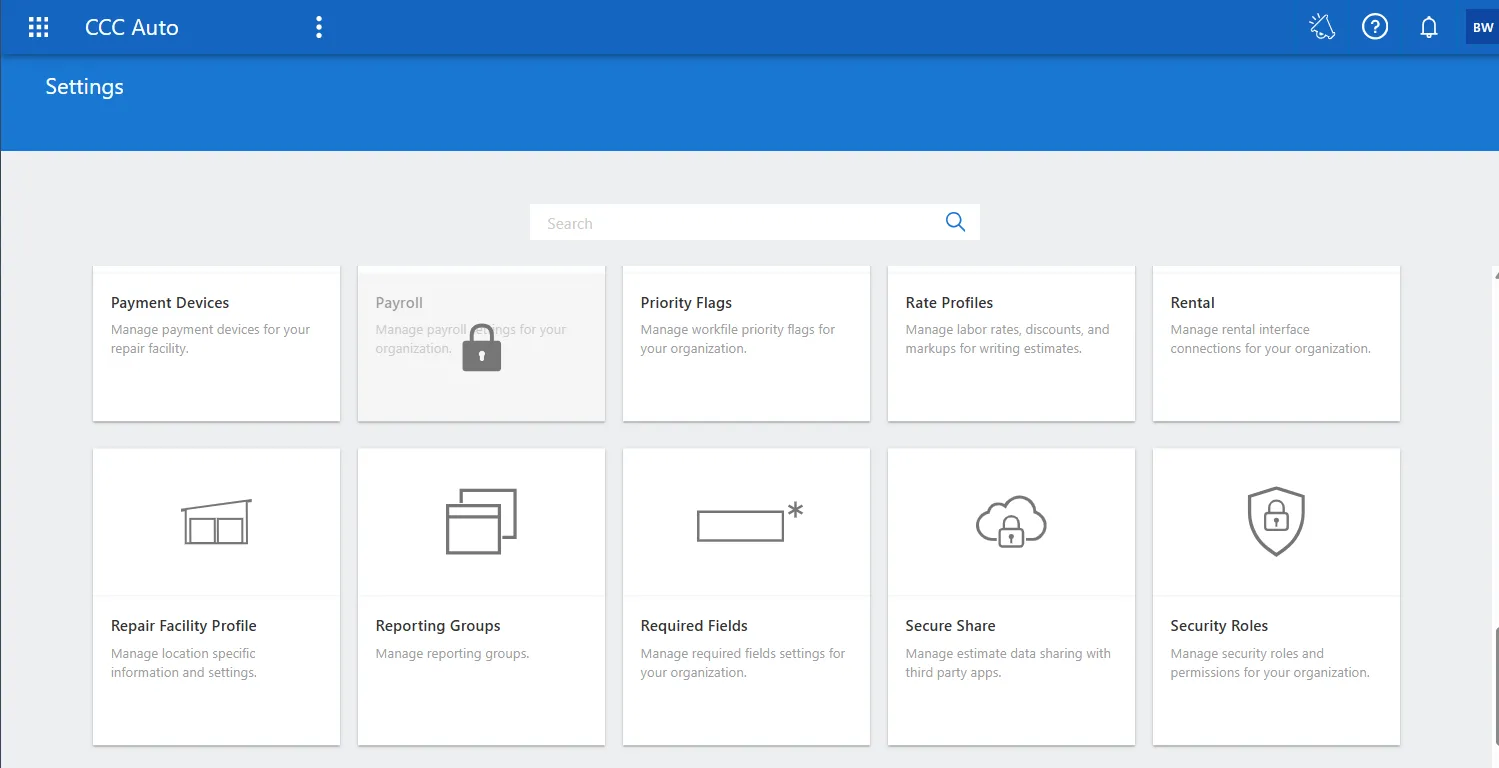
Task: Click 'Manage payment devices for your repair facility' text
Action: click(211, 339)
